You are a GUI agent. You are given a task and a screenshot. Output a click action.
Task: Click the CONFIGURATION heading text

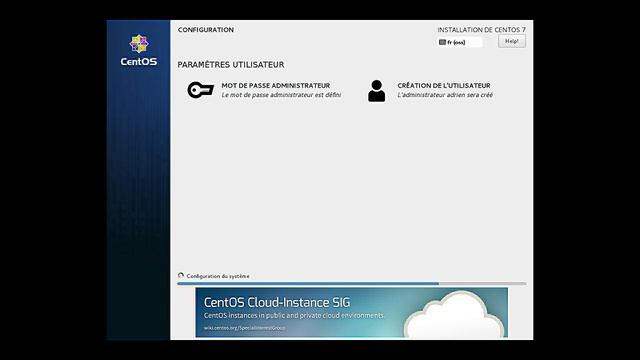206,30
